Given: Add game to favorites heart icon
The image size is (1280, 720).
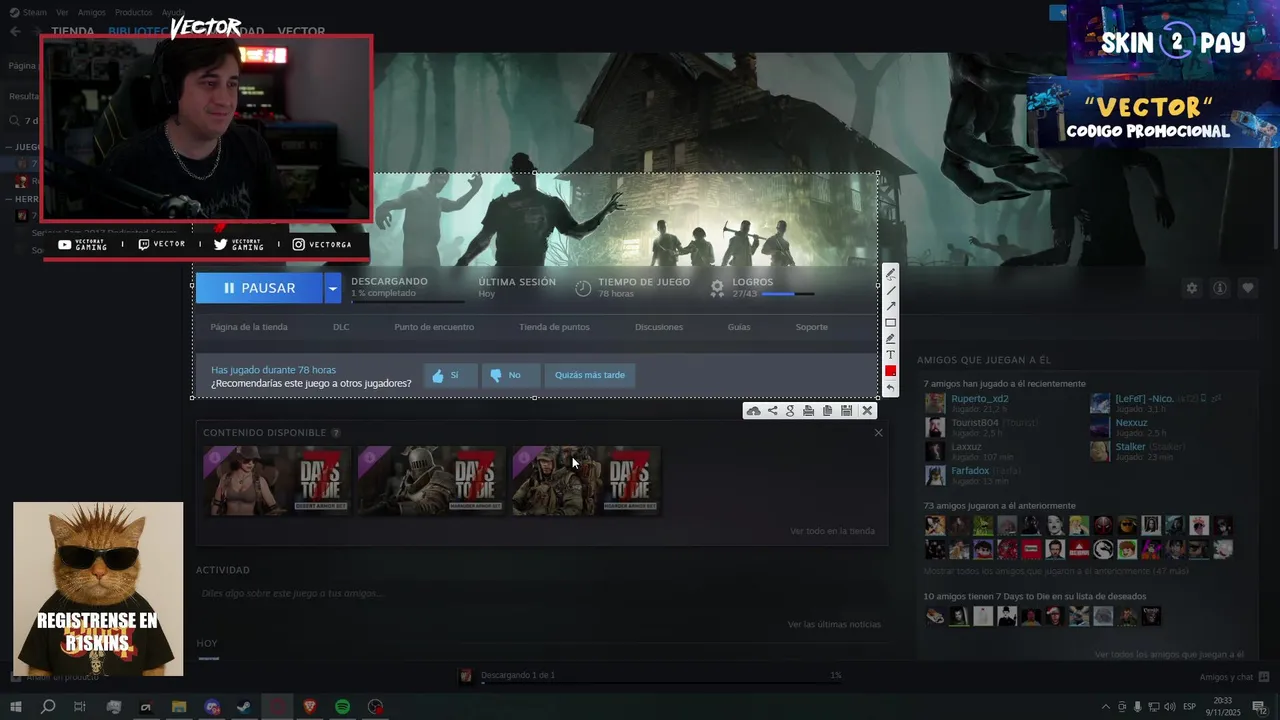Looking at the screenshot, I should click(x=1248, y=288).
